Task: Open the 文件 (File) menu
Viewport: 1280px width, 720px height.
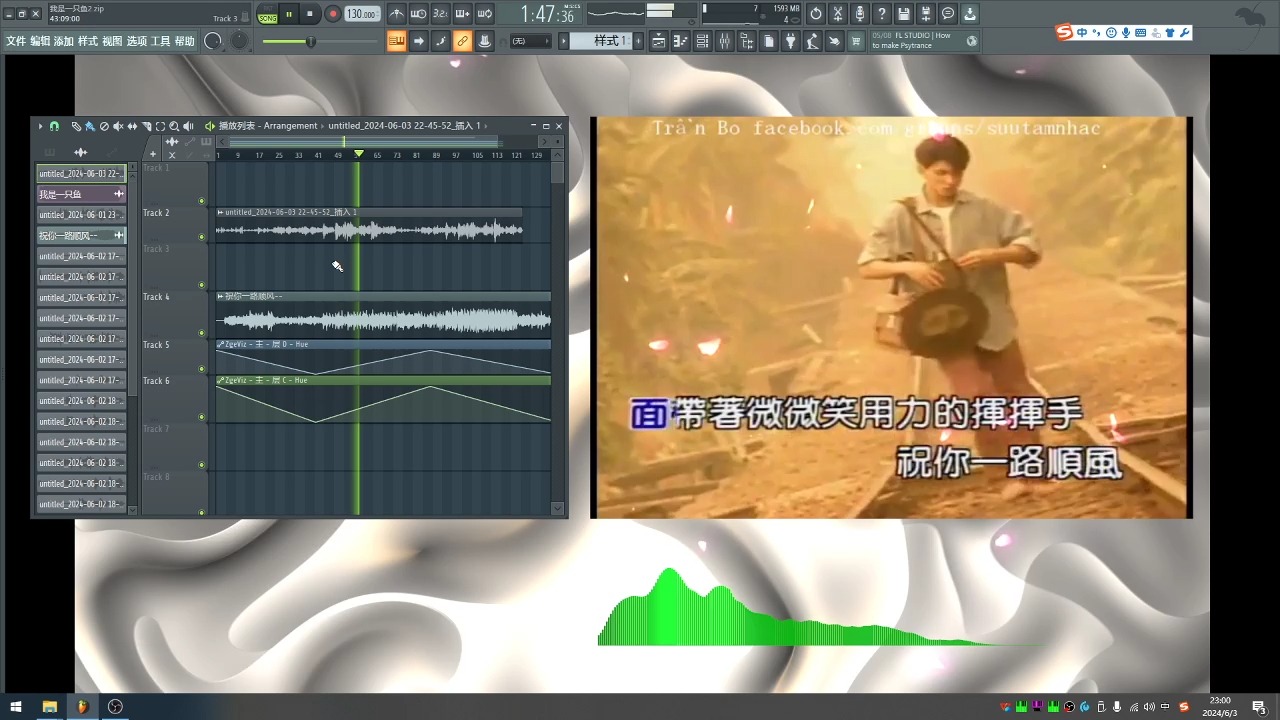Action: click(16, 41)
